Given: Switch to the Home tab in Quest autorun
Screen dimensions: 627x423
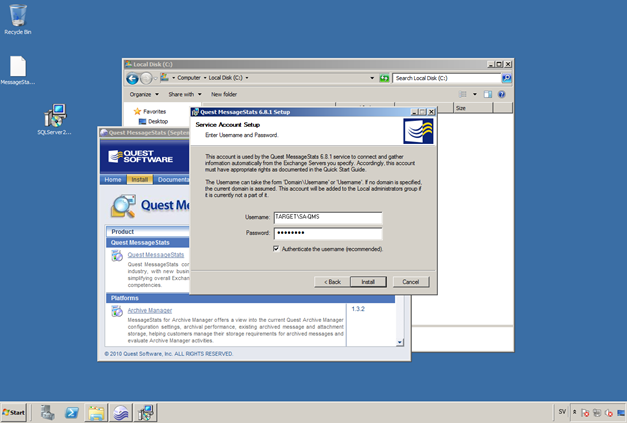Looking at the screenshot, I should 113,180.
